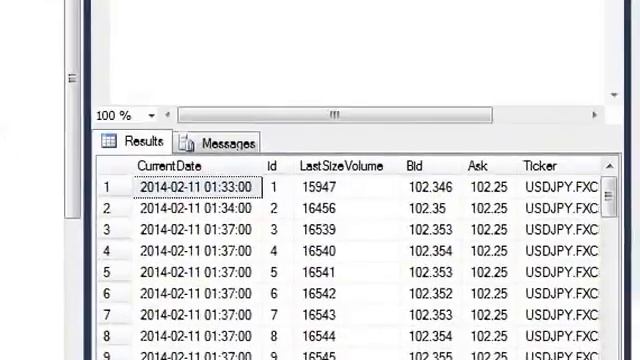Select the CurrentDate column header
Screen dimensions: 640x360
point(169,166)
